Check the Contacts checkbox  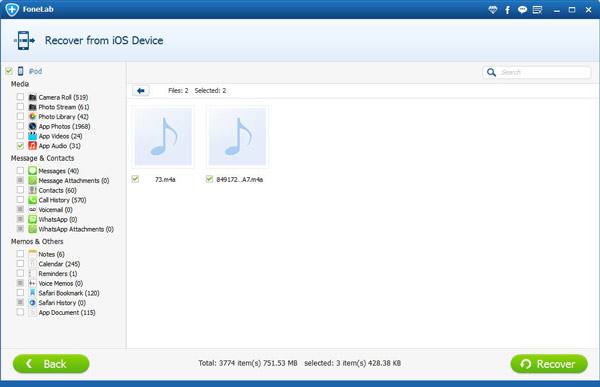pos(20,190)
